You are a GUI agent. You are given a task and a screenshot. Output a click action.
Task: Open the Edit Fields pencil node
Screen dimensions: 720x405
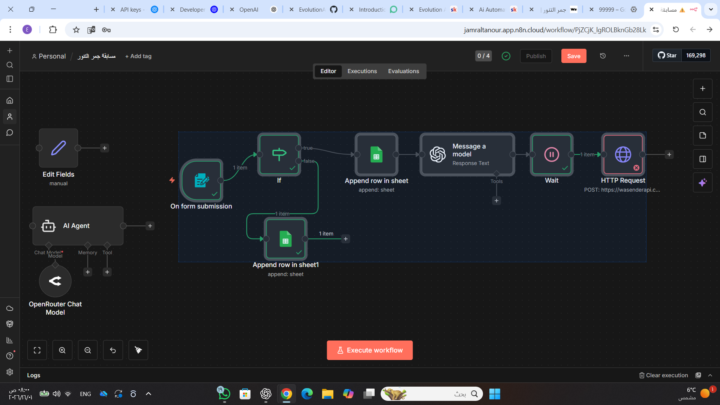pos(59,148)
